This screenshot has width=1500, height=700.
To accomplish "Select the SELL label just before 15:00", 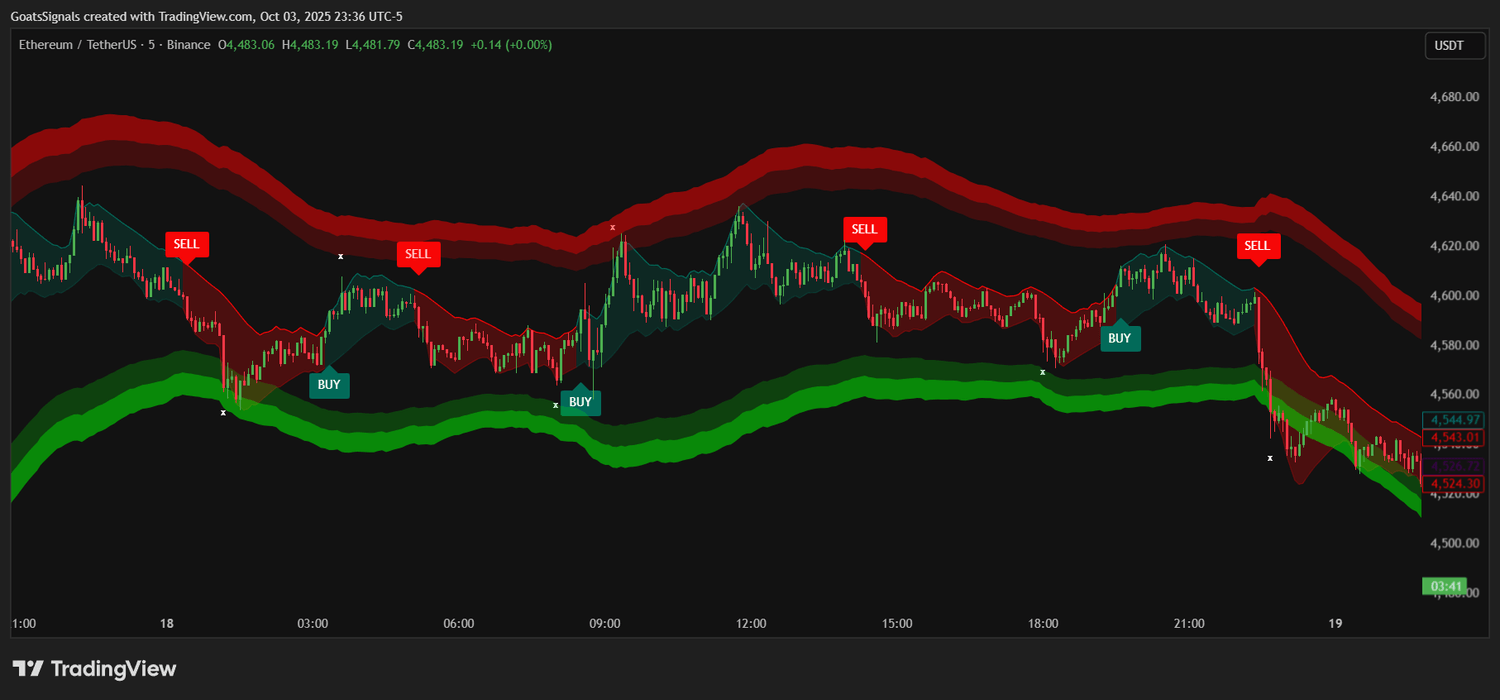I will point(864,230).
